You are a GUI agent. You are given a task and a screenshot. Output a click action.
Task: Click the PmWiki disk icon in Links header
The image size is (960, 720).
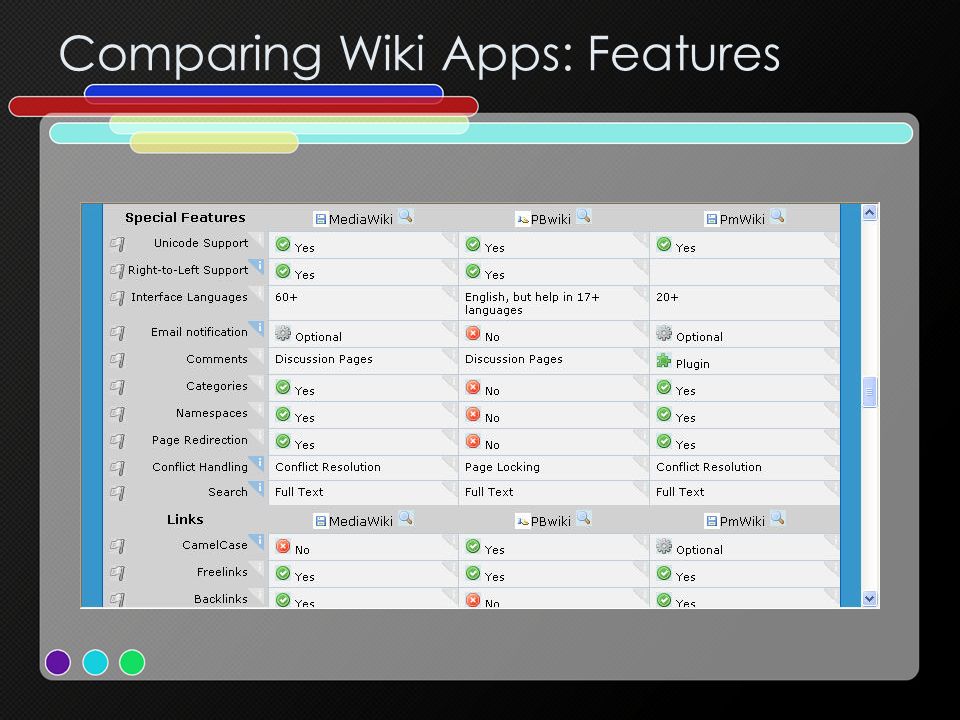point(711,521)
